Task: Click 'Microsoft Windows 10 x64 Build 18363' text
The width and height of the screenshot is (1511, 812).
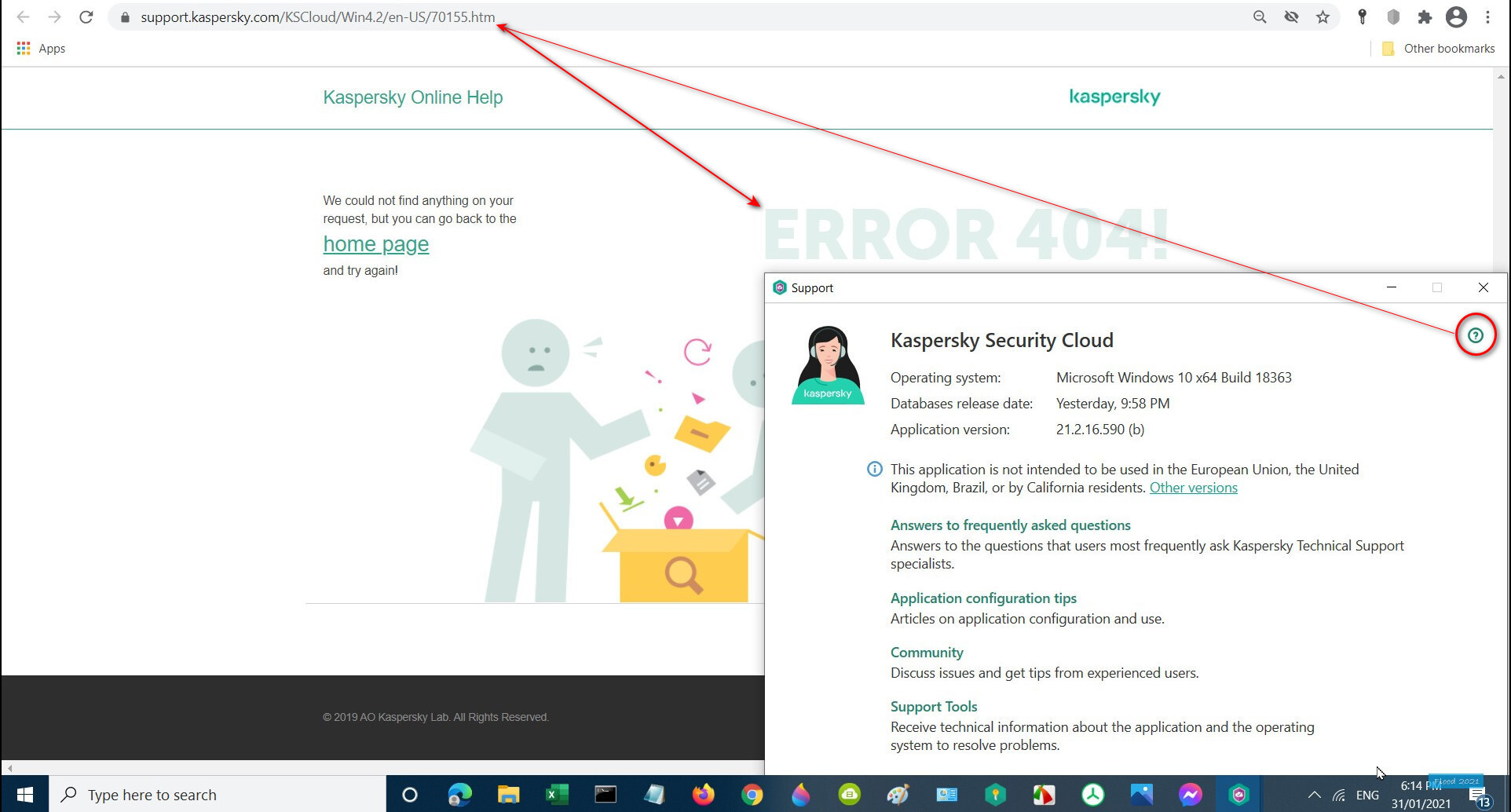Action: coord(1173,378)
